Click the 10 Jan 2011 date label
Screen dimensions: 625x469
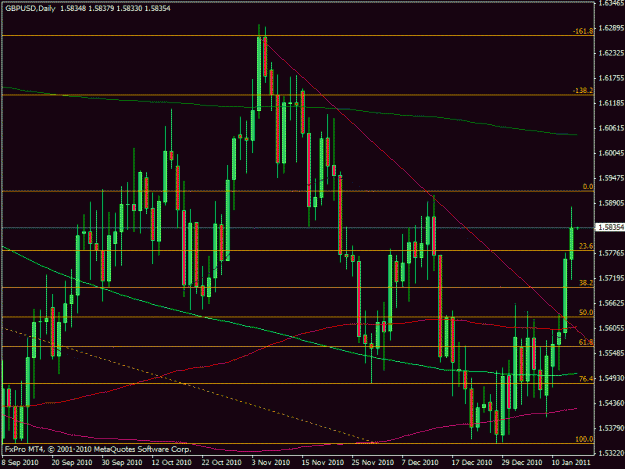pos(572,462)
